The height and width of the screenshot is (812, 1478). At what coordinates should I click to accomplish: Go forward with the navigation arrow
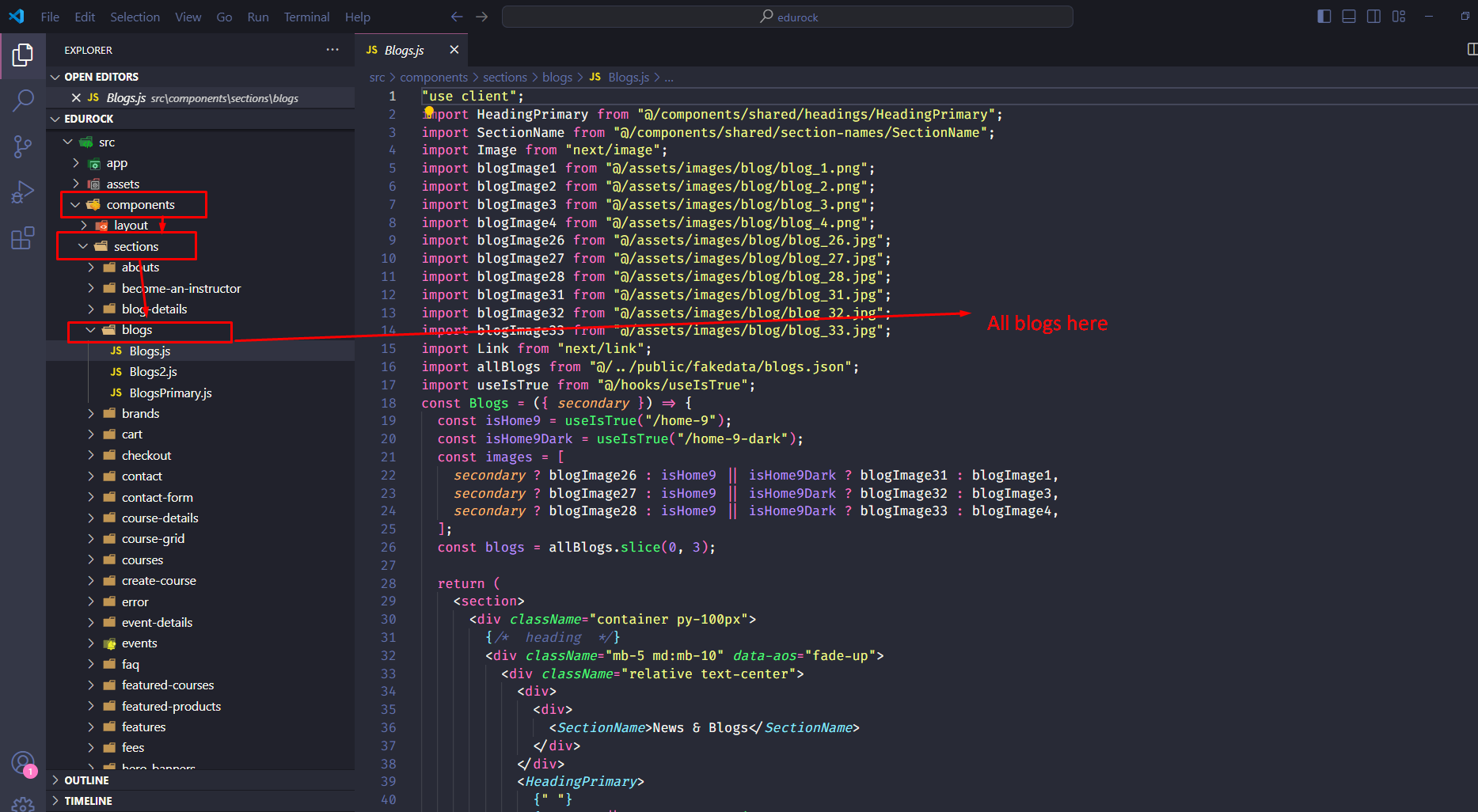[482, 17]
